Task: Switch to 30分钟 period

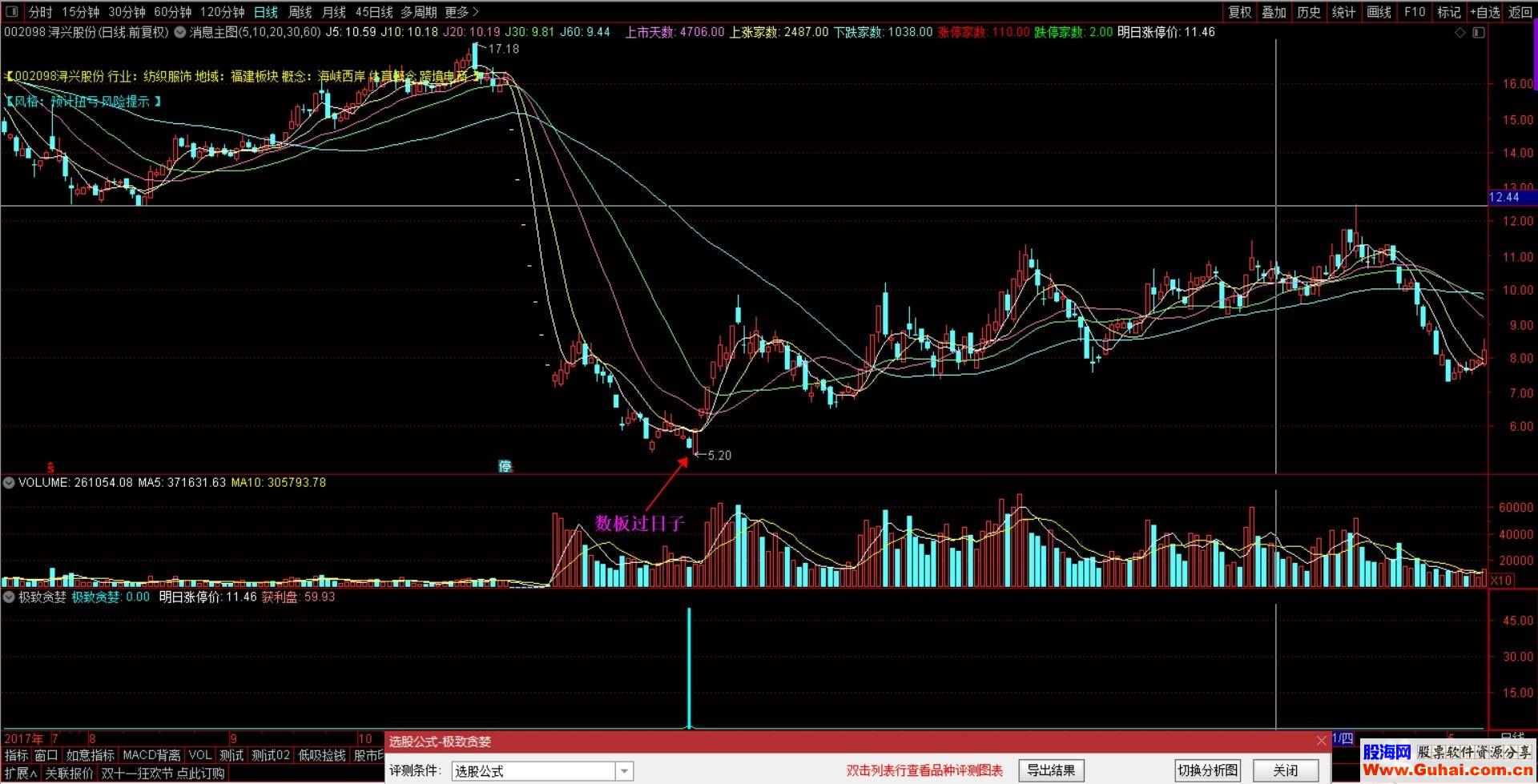Action: pyautogui.click(x=127, y=12)
